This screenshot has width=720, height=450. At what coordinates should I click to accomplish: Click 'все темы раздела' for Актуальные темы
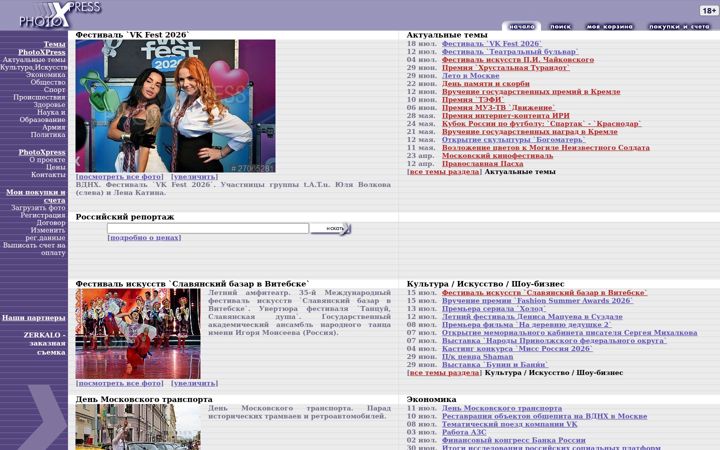tap(444, 172)
